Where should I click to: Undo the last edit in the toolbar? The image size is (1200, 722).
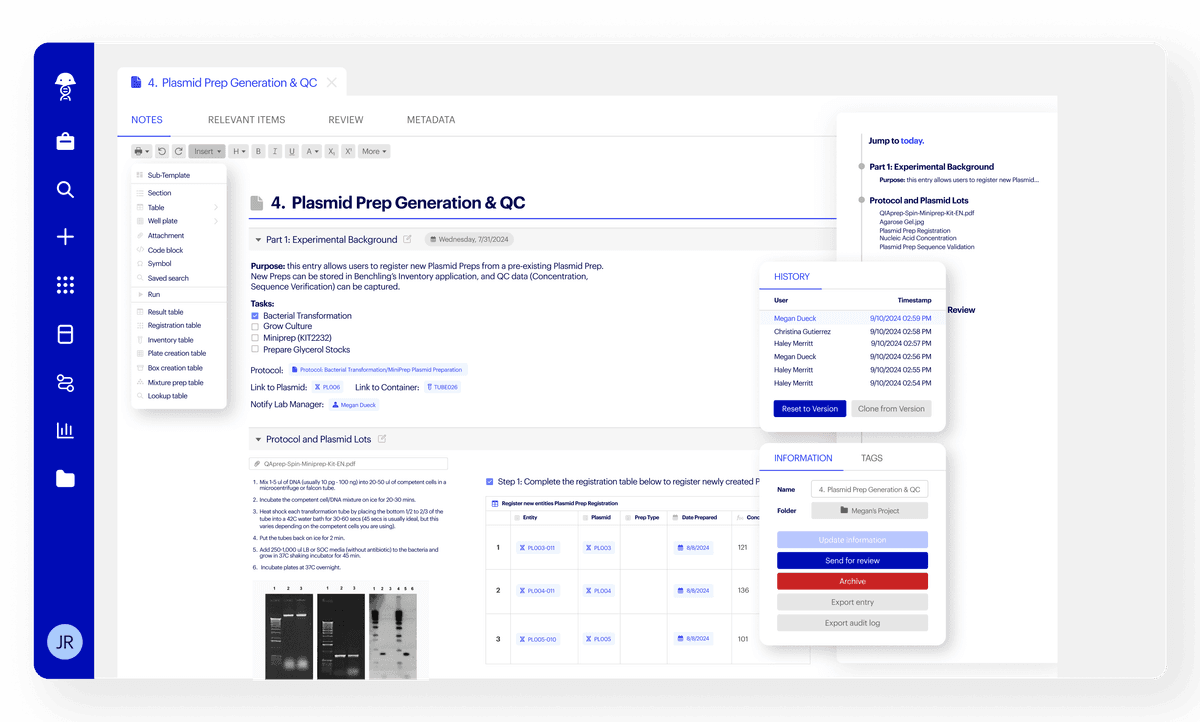click(x=161, y=151)
